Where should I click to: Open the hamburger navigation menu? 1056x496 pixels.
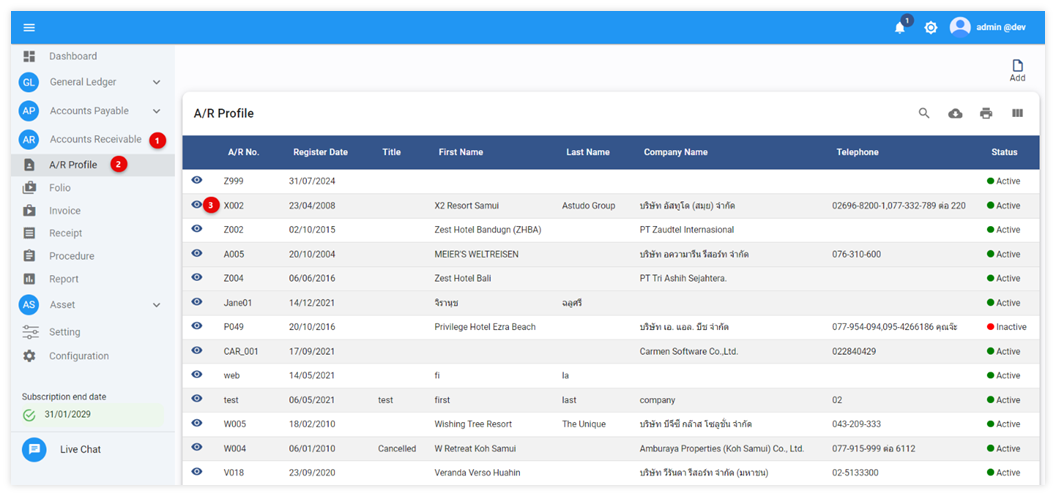pyautogui.click(x=29, y=27)
